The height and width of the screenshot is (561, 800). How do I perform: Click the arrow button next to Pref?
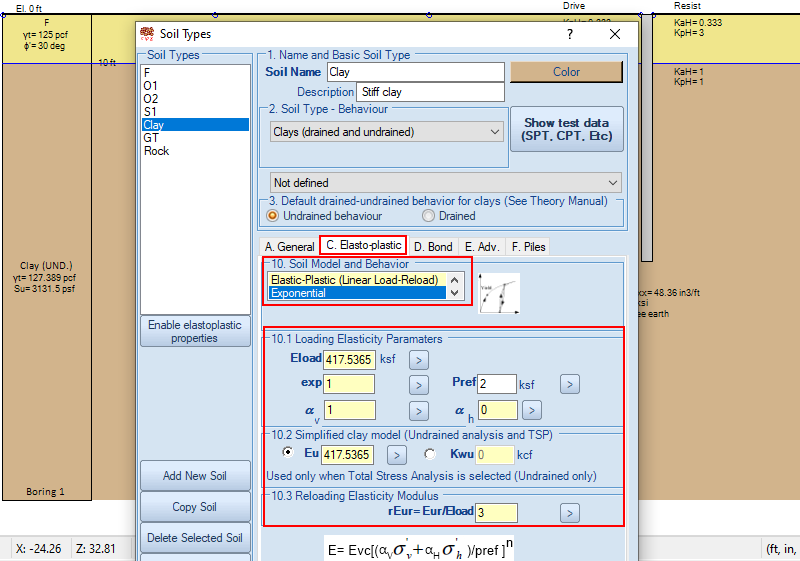(x=569, y=384)
